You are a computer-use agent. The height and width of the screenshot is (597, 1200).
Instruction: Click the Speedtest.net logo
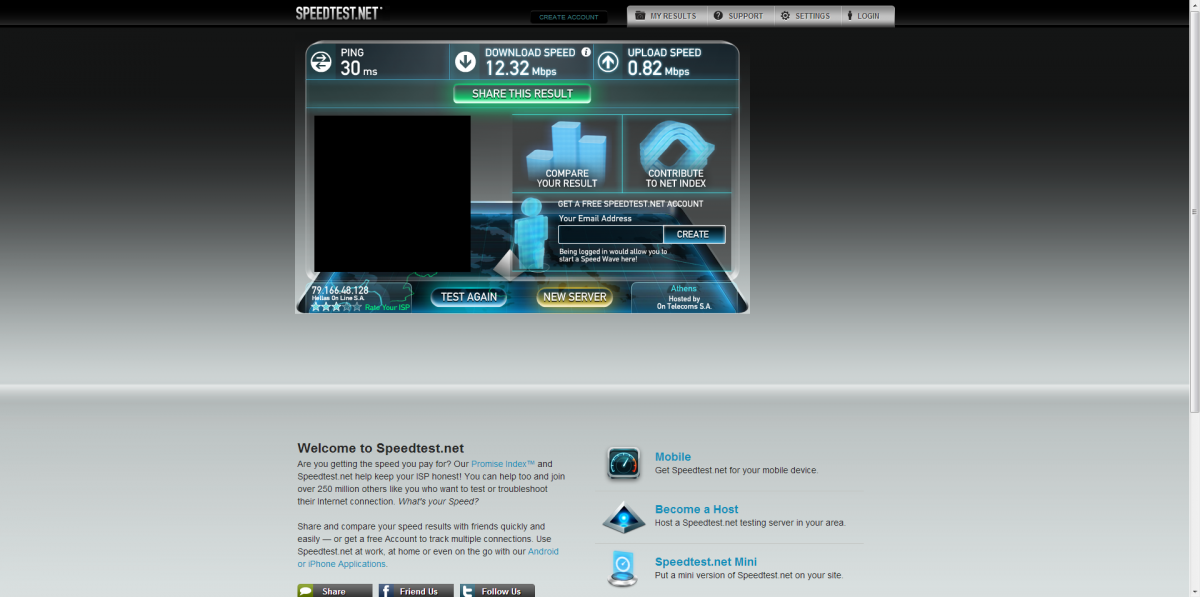(338, 13)
